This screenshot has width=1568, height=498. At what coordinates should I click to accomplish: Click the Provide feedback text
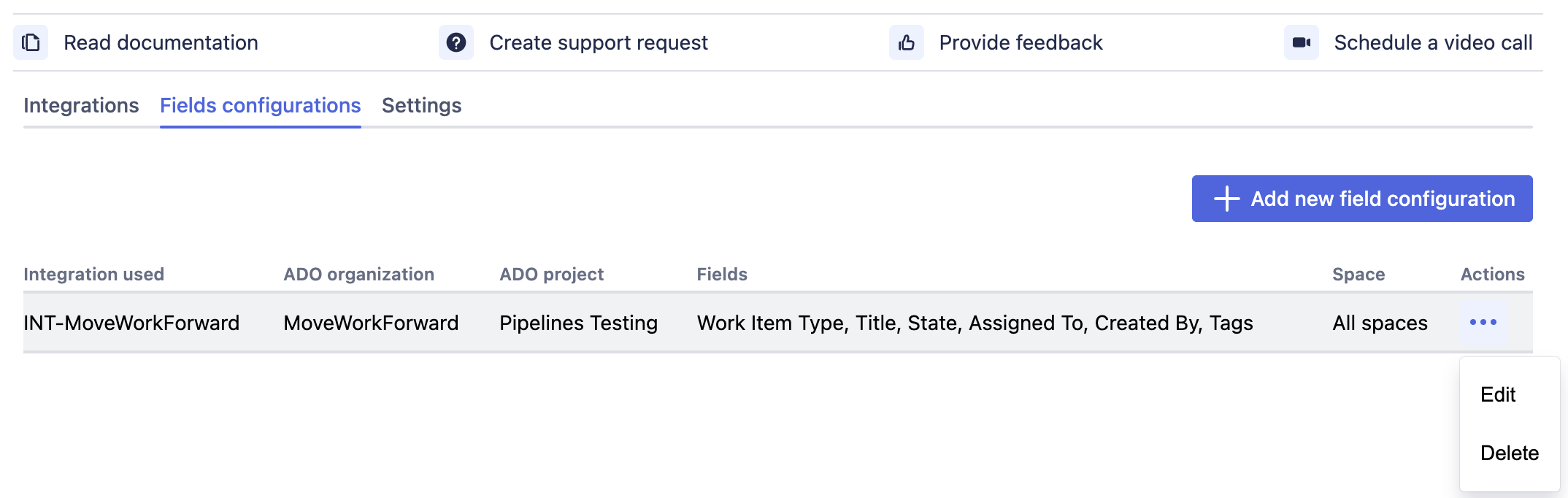click(1021, 43)
